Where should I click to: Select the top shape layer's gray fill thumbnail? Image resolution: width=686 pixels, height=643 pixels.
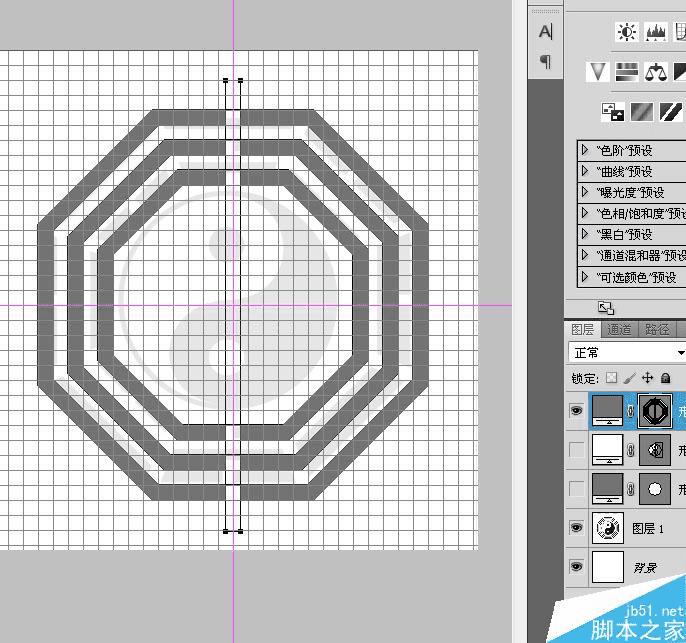point(607,411)
